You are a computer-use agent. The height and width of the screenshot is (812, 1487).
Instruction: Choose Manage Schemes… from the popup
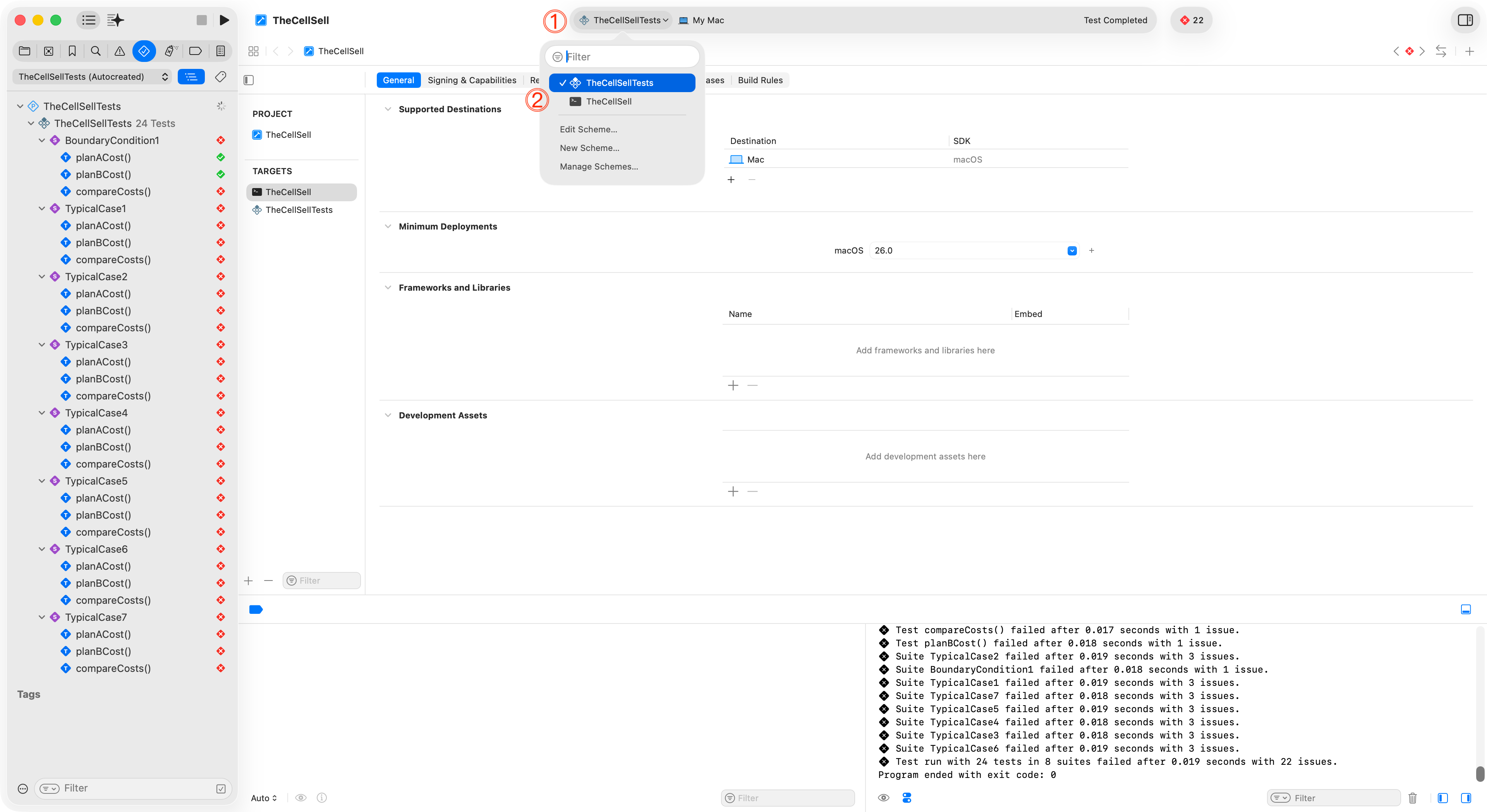(599, 166)
